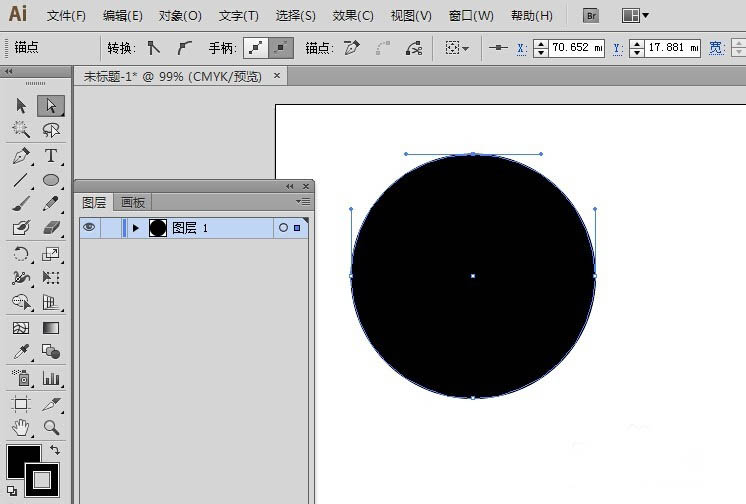Convert anchor point to smooth

pos(184,47)
